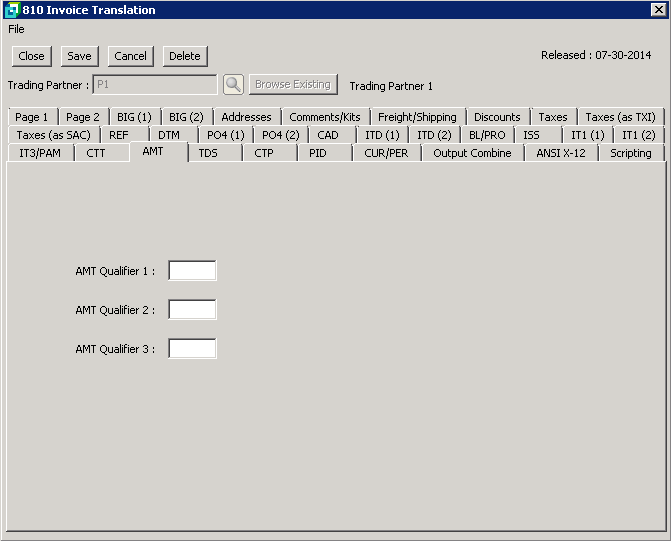Click the Cancel button
Screen dimensions: 671x541
tap(130, 56)
